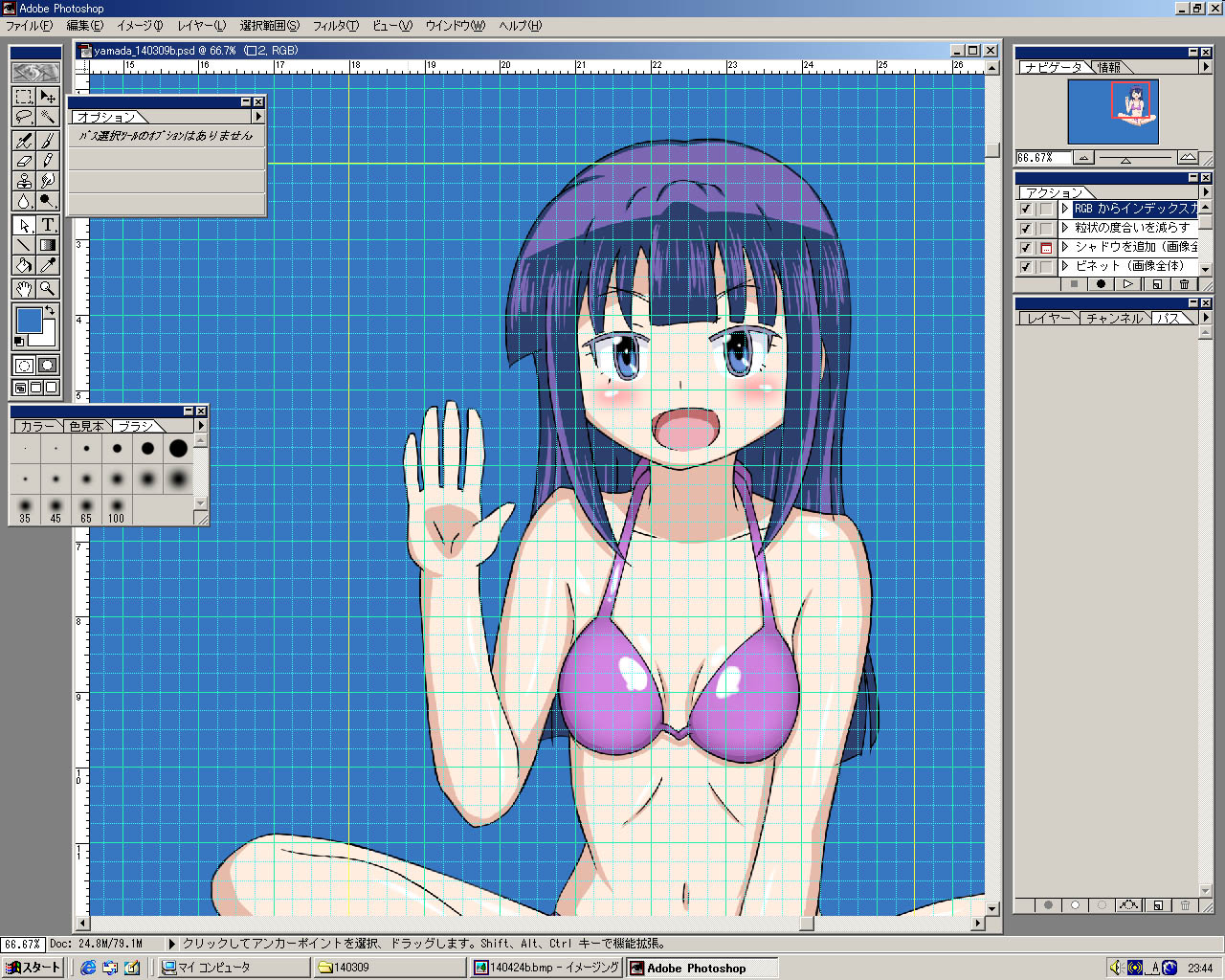The image size is (1225, 980).
Task: Select the Lasso tool
Action: pyautogui.click(x=24, y=117)
